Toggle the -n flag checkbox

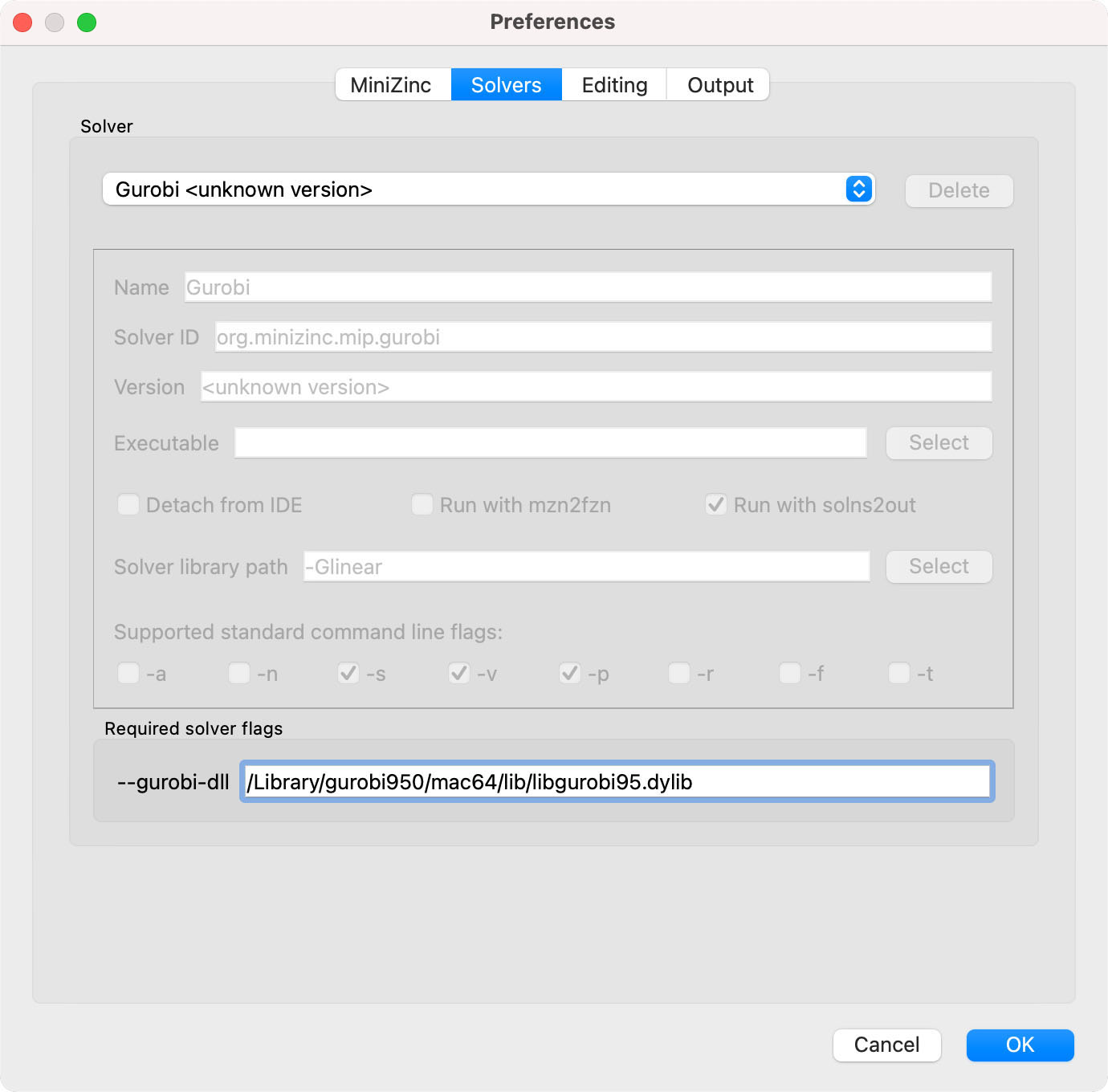239,673
